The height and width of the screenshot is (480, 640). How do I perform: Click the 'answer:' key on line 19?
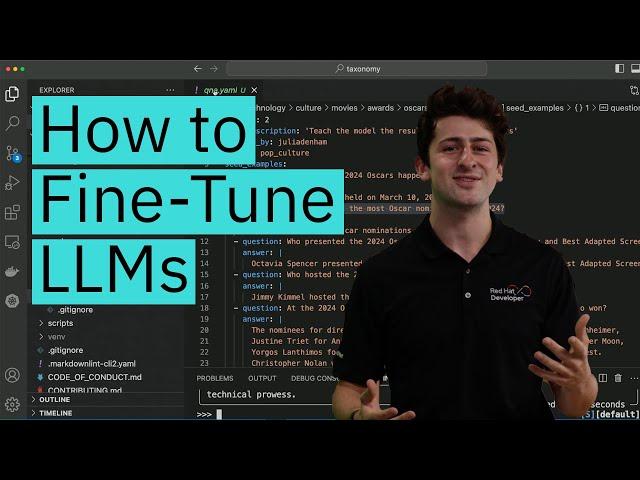tap(258, 319)
